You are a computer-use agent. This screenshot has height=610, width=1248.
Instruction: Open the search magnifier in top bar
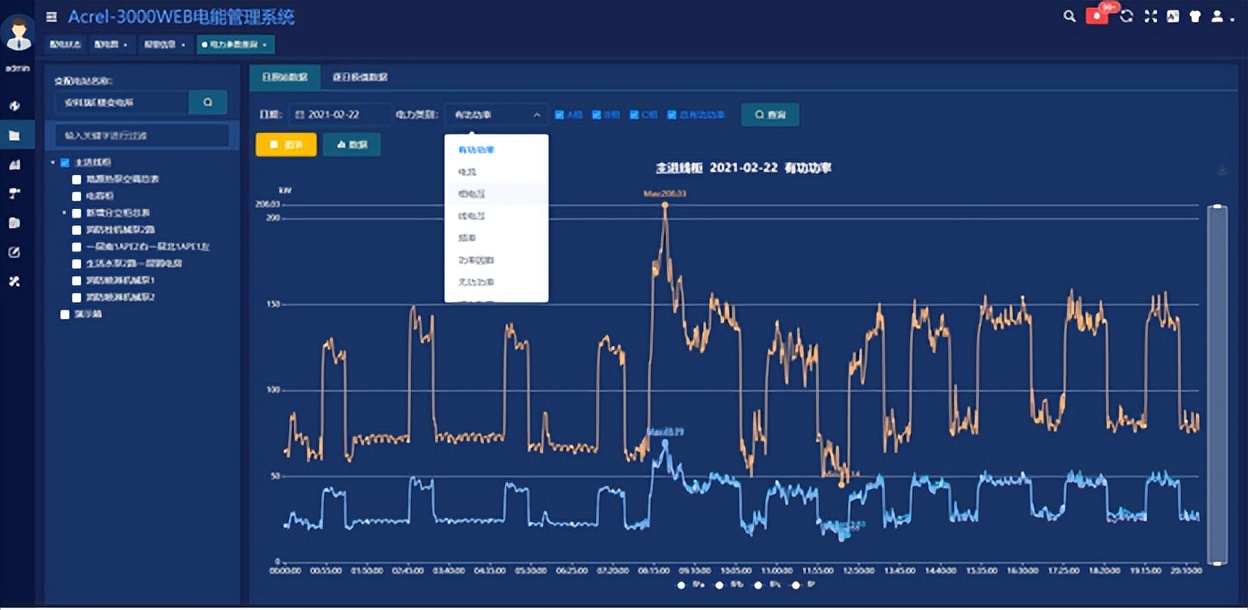[1069, 16]
